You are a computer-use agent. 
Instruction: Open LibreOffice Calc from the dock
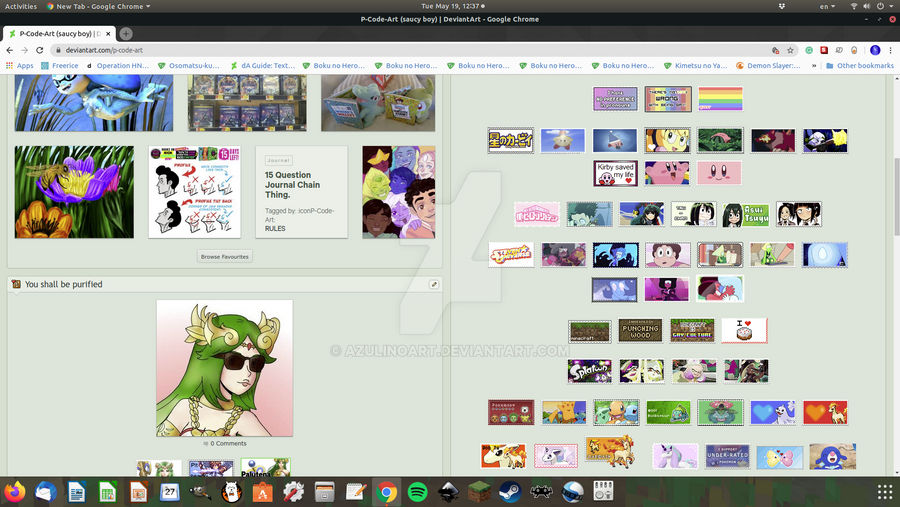tap(107, 492)
